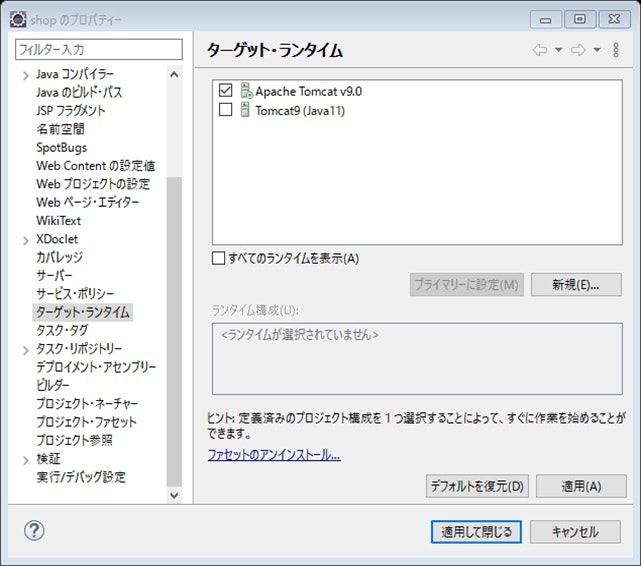Click the ランタイム構成 text box
Viewport: 641px width, 566px height.
(417, 359)
